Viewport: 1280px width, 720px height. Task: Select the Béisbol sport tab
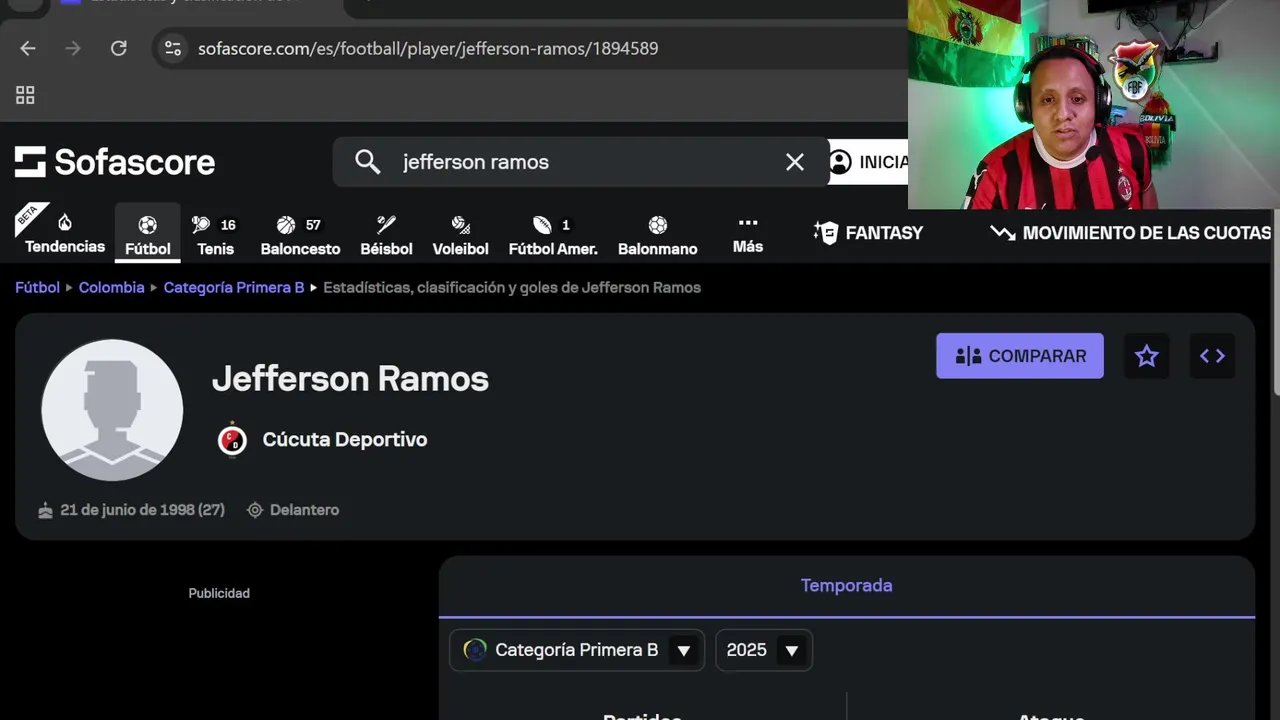click(386, 236)
